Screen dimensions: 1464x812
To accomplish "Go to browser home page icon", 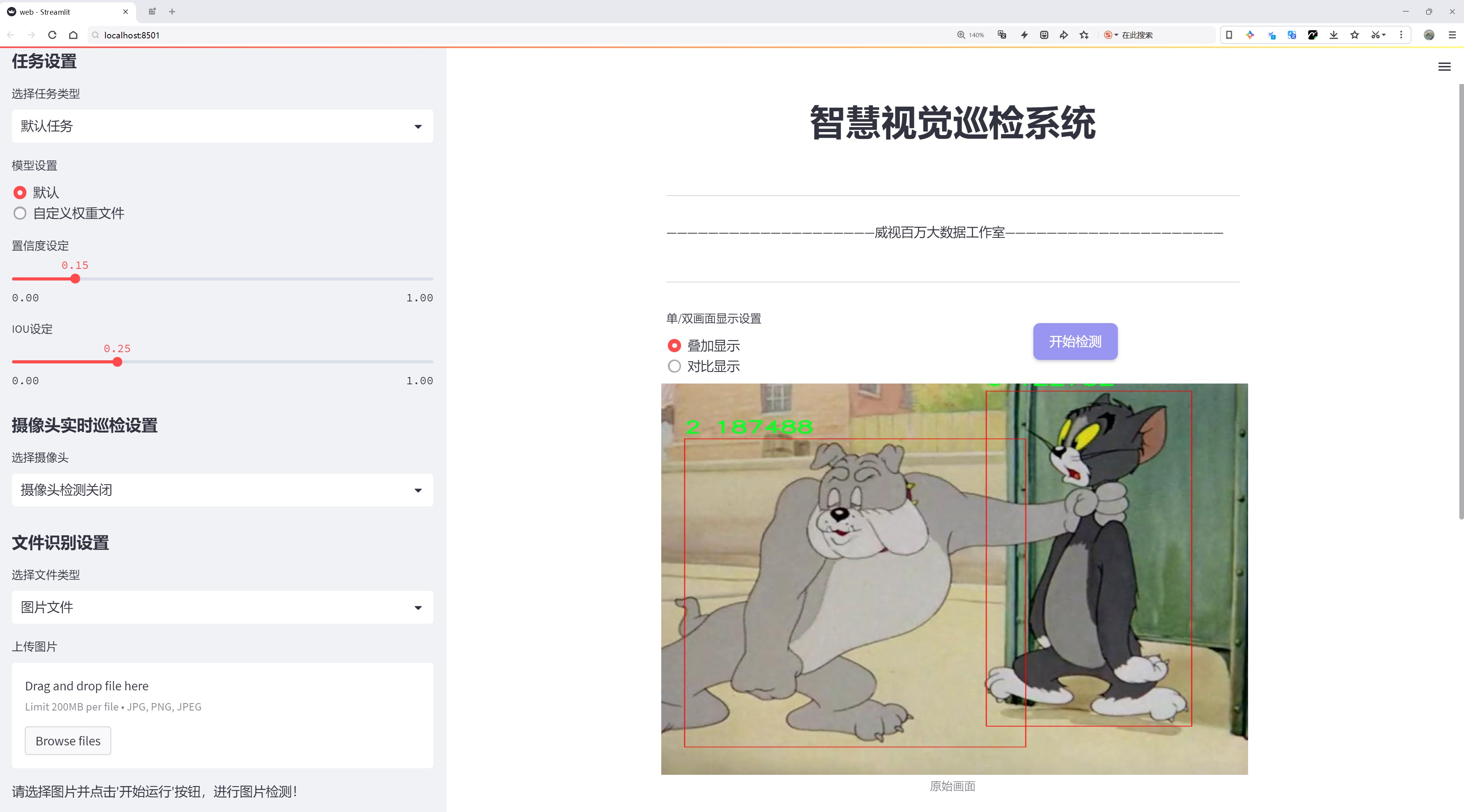I will tap(73, 35).
